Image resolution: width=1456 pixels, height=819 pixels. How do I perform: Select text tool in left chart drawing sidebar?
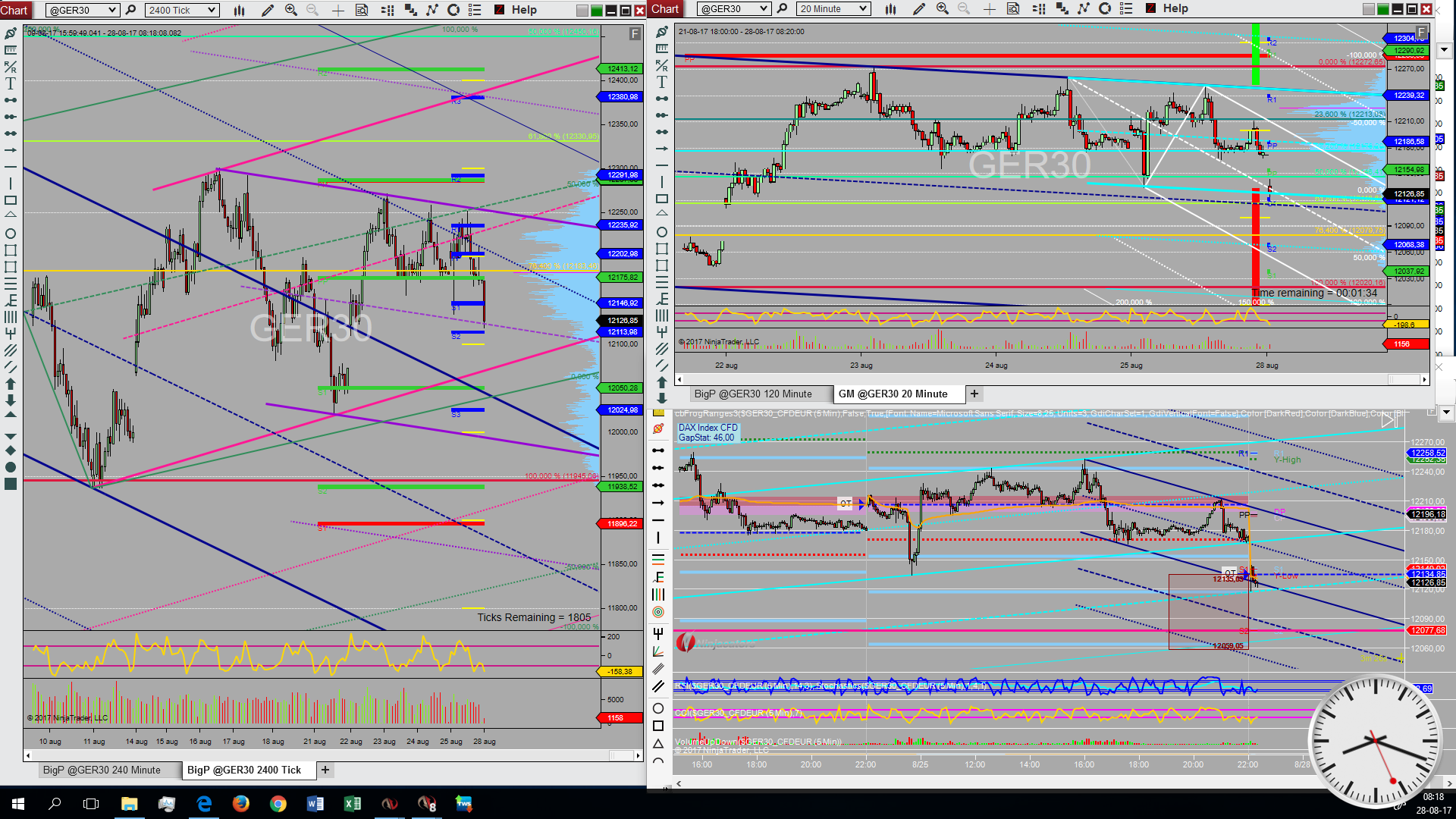[11, 83]
